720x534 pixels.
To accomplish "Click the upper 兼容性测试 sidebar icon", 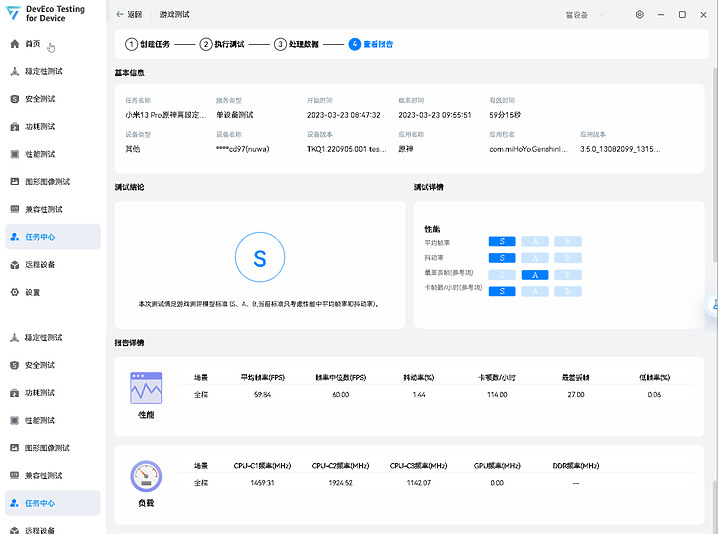I will click(x=15, y=209).
